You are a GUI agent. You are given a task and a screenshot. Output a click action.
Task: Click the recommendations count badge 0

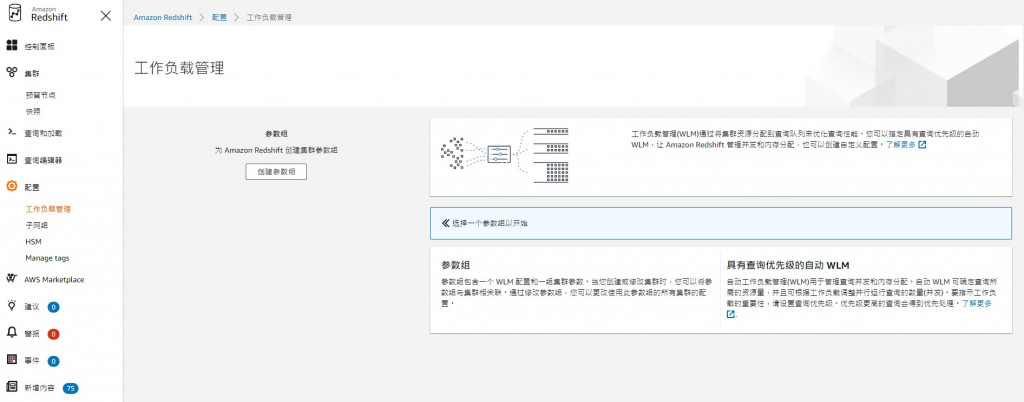(x=54, y=307)
